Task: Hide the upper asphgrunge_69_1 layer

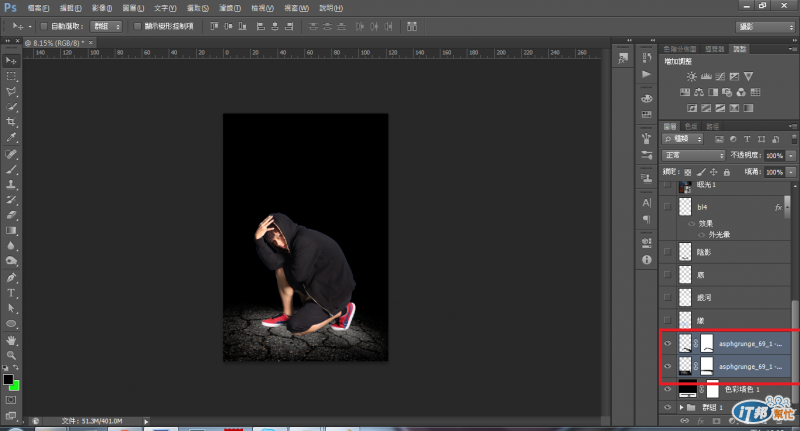Action: coord(667,343)
